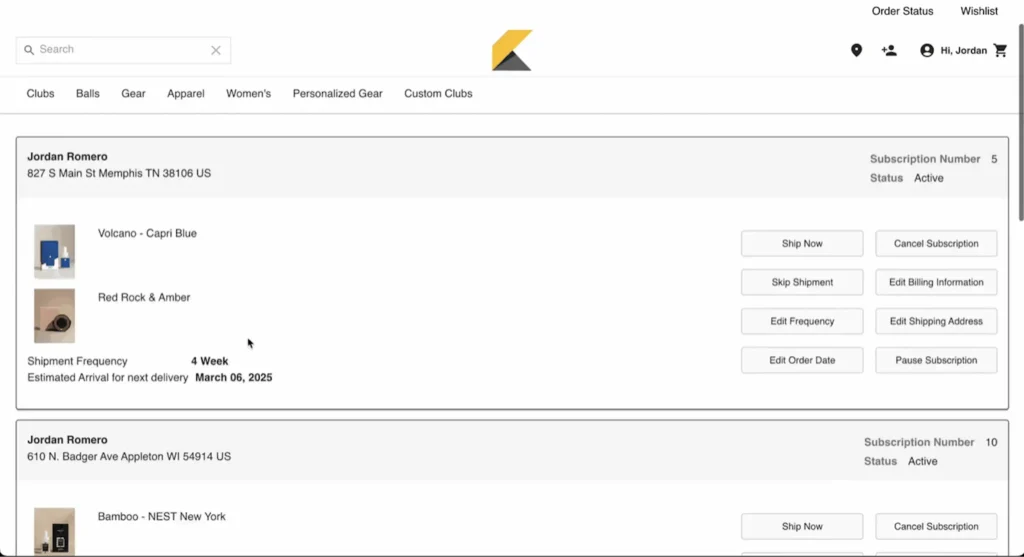Clear the search field with X icon

tap(216, 50)
